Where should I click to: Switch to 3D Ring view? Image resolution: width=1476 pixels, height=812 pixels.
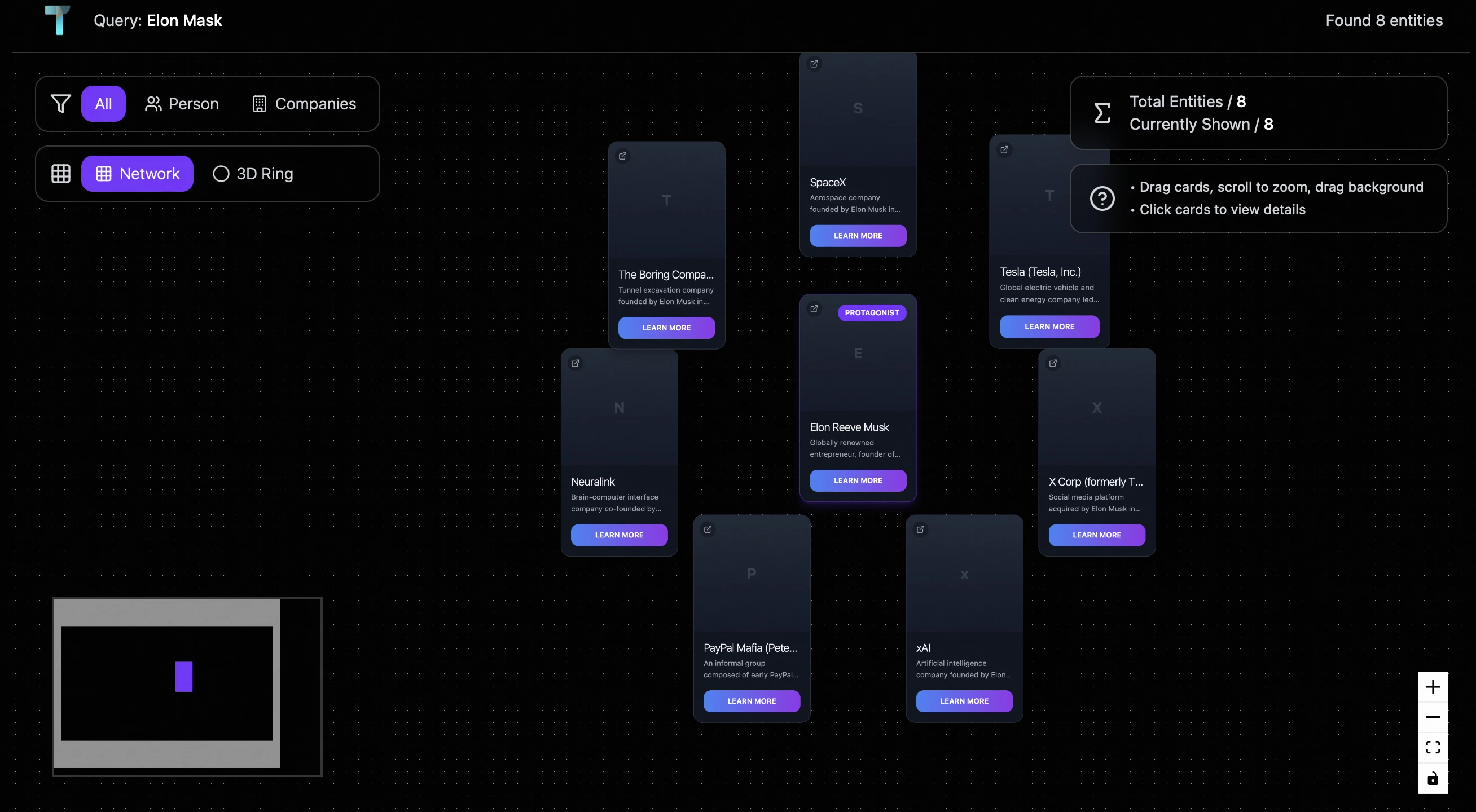pos(253,174)
